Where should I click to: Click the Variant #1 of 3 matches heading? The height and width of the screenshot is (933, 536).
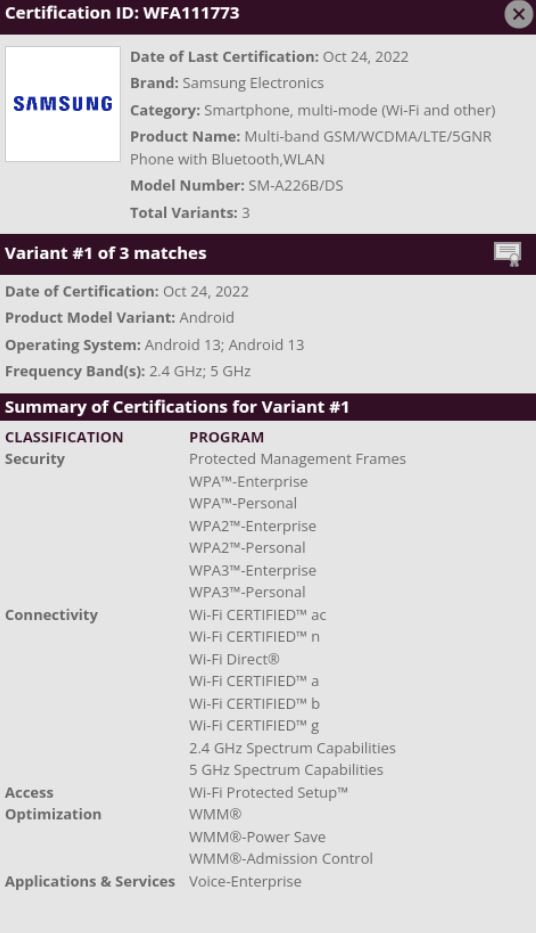105,253
